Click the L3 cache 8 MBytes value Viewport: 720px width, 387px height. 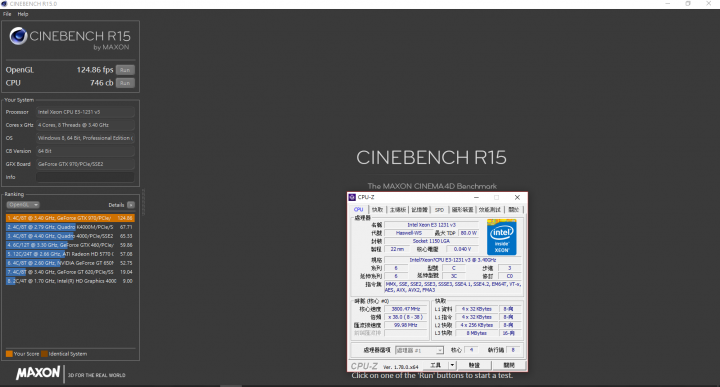(x=476, y=333)
